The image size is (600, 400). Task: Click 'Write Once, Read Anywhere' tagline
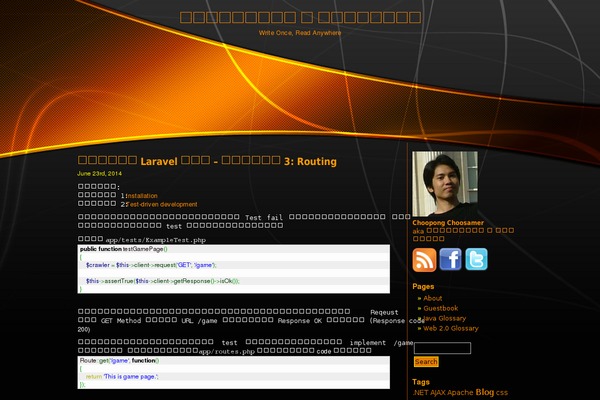tap(300, 33)
